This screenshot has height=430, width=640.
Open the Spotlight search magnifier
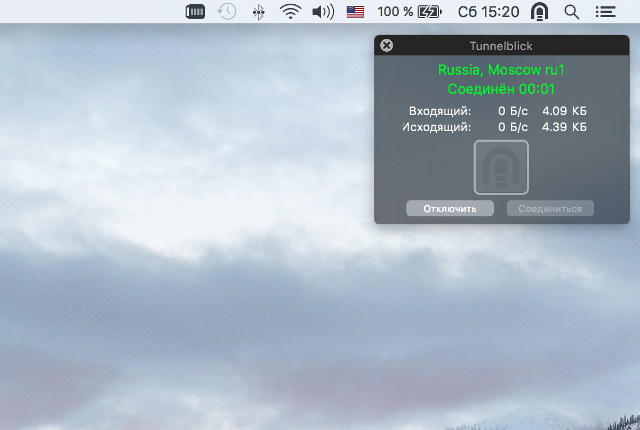[x=571, y=12]
